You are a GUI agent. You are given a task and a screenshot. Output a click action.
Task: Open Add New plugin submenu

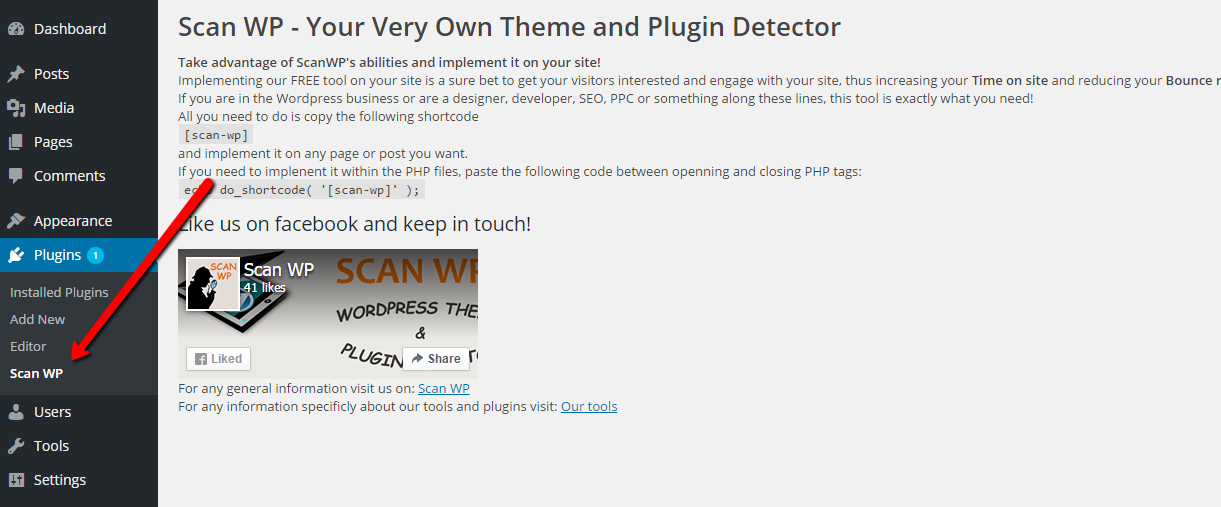pos(38,320)
